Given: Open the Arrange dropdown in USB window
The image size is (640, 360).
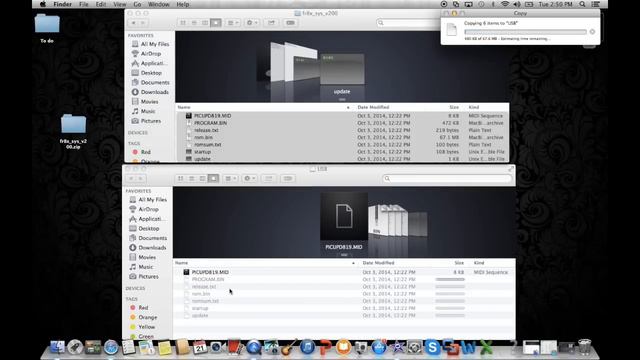Looking at the screenshot, I should [x=231, y=178].
